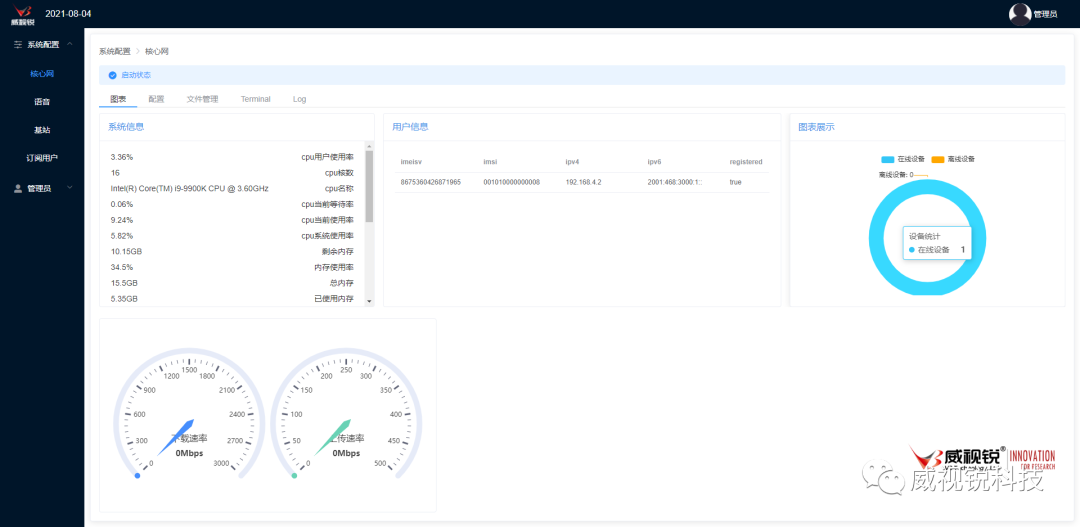The image size is (1080, 527).
Task: Switch to the 文件管理 tab
Action: click(x=202, y=99)
